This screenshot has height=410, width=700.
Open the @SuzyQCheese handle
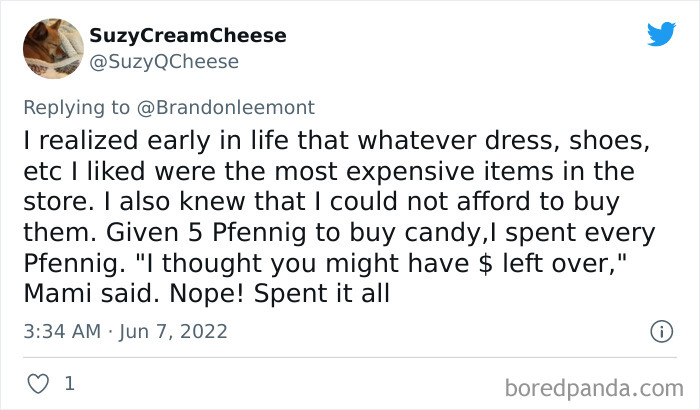tap(164, 62)
